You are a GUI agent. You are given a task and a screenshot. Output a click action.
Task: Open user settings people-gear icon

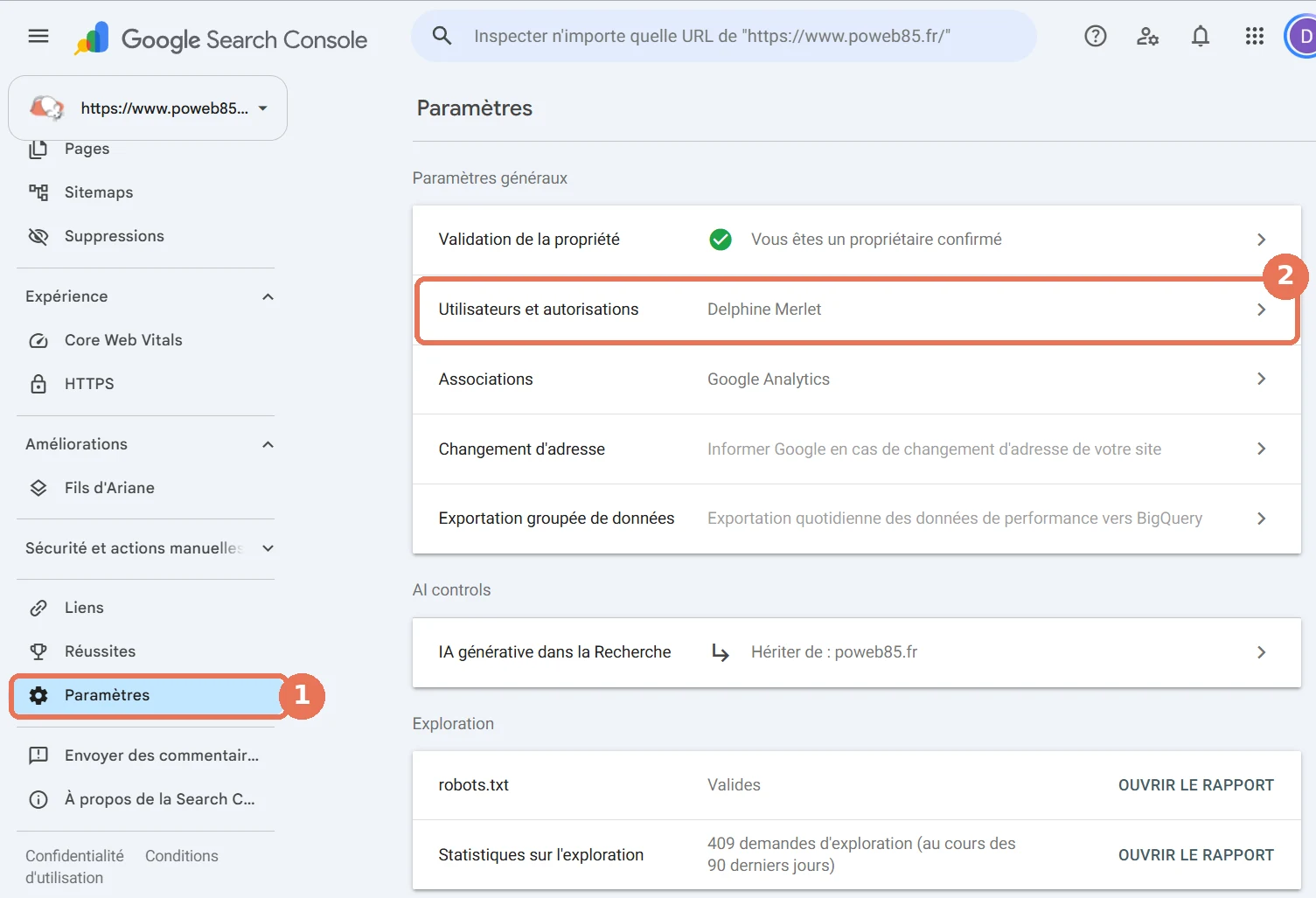click(1147, 36)
